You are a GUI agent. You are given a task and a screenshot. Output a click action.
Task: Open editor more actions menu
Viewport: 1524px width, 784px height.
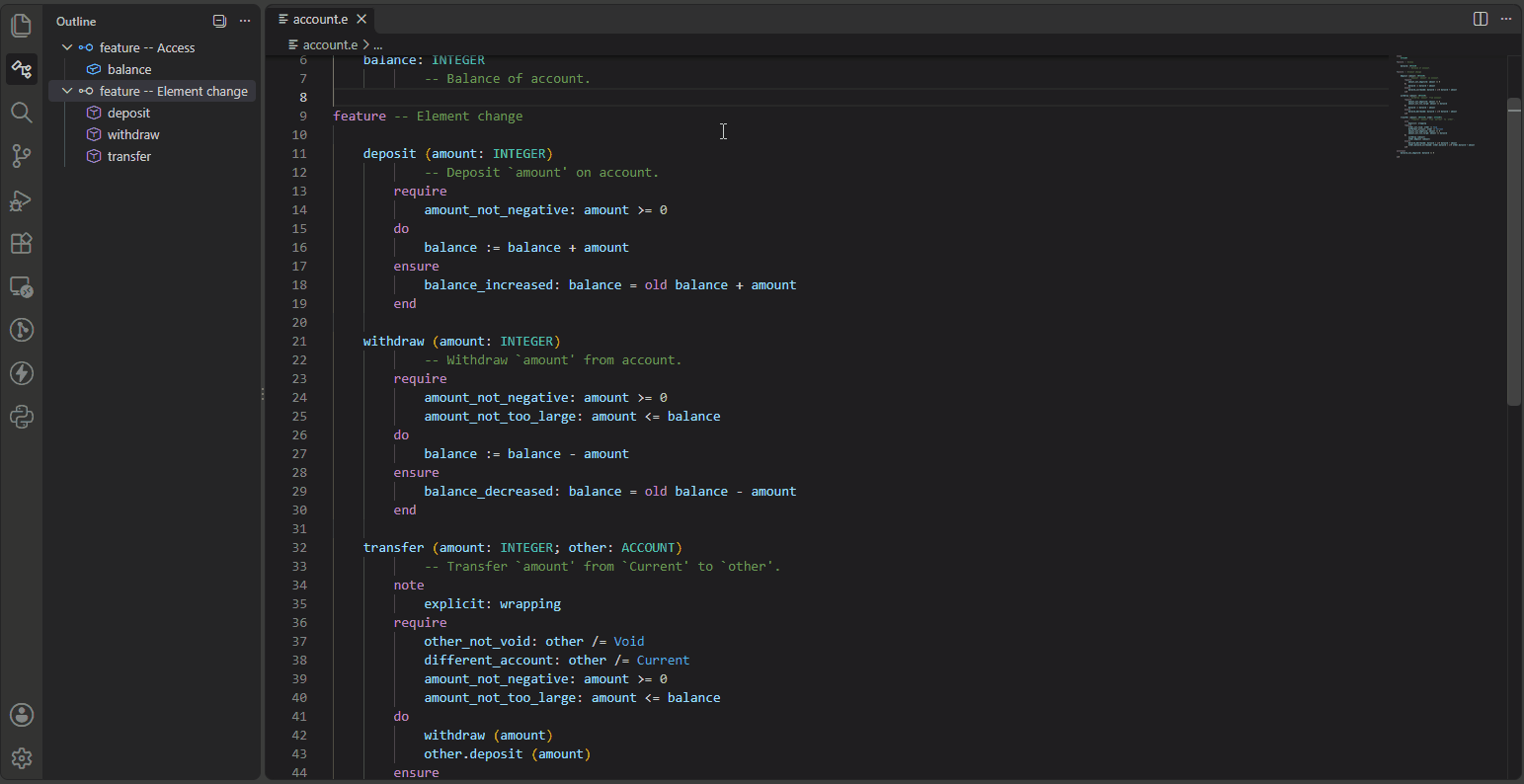[x=1506, y=19]
